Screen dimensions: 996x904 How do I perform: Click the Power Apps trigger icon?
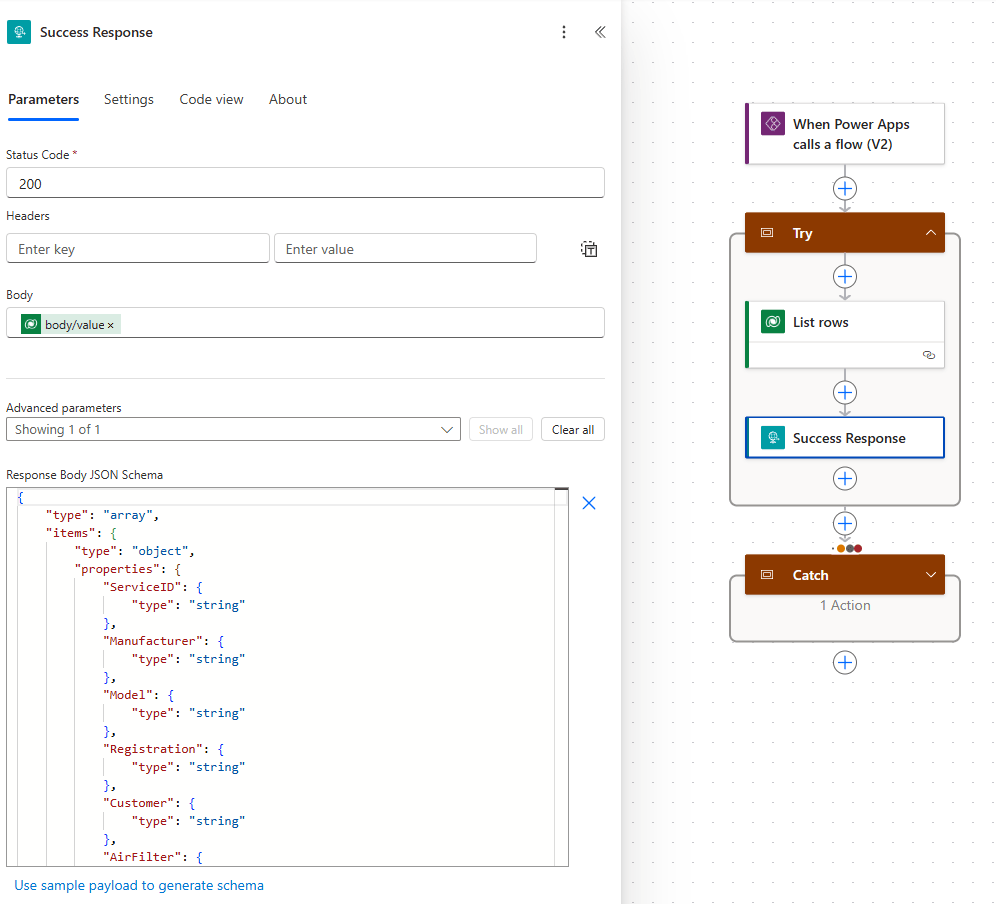click(x=772, y=124)
